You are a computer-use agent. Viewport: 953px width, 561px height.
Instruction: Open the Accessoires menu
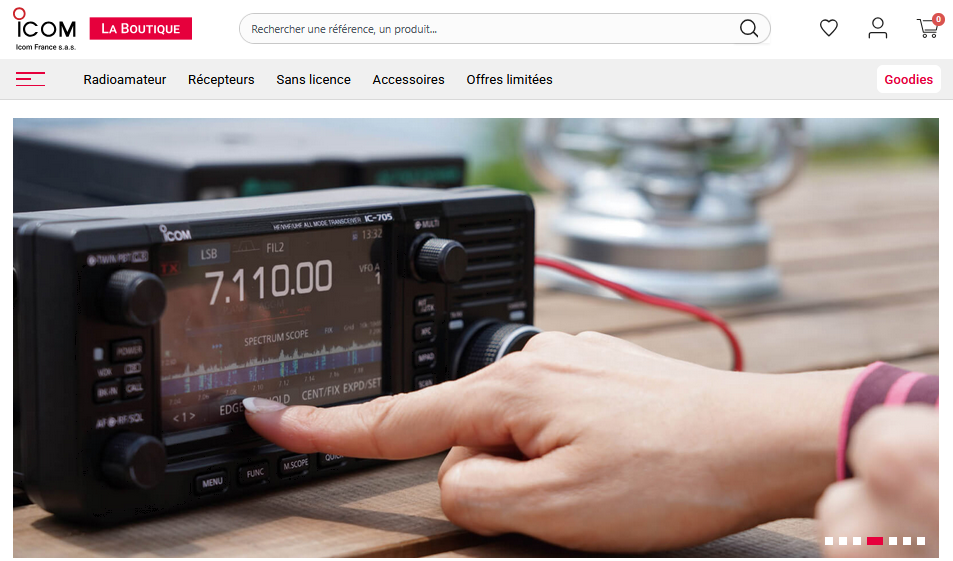click(x=408, y=80)
